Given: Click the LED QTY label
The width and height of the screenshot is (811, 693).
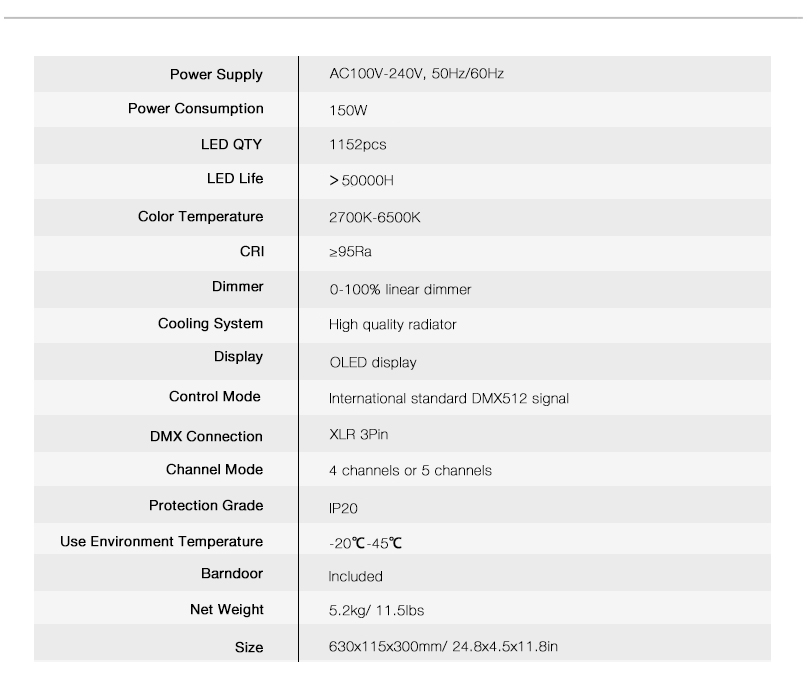Looking at the screenshot, I should tap(231, 144).
